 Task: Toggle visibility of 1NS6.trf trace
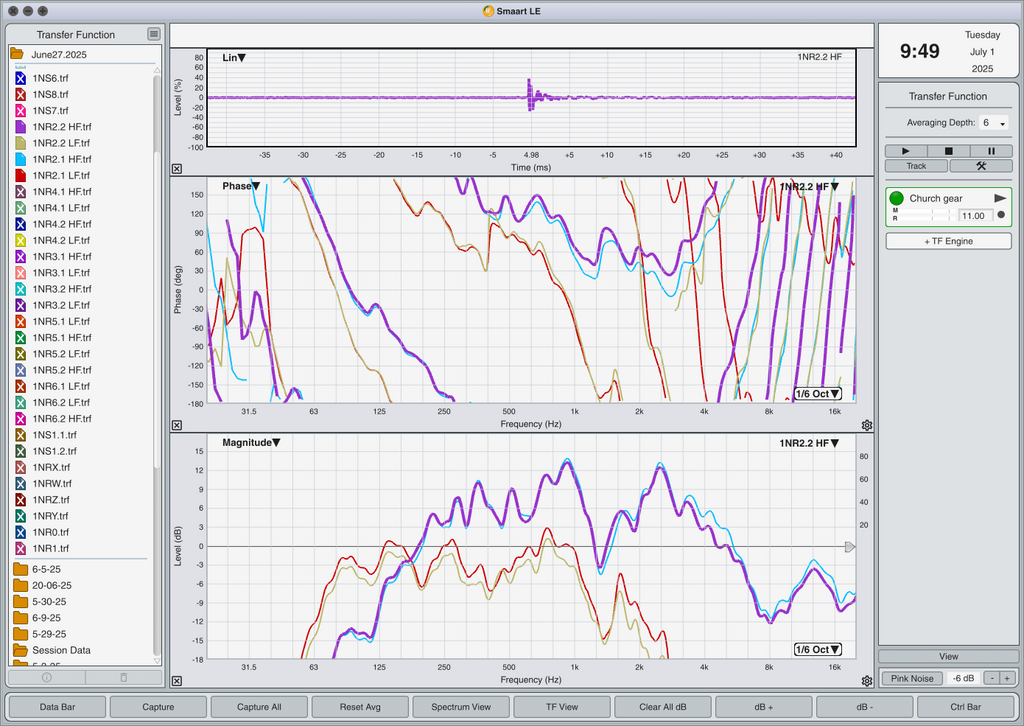tap(20, 78)
